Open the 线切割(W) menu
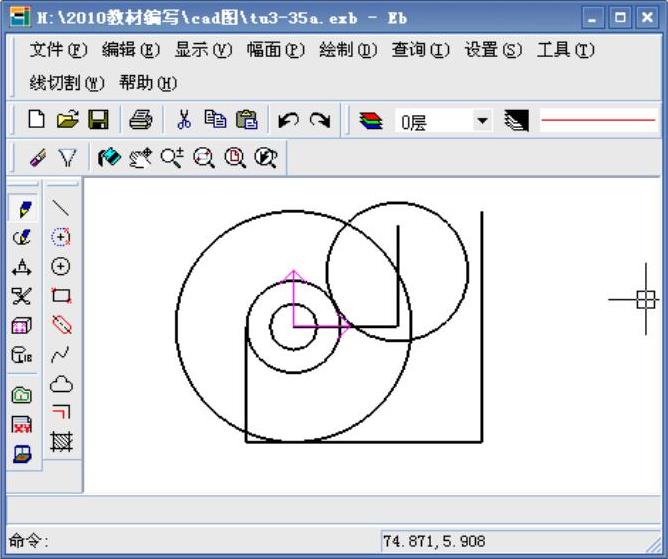This screenshot has height=559, width=668. (67, 82)
